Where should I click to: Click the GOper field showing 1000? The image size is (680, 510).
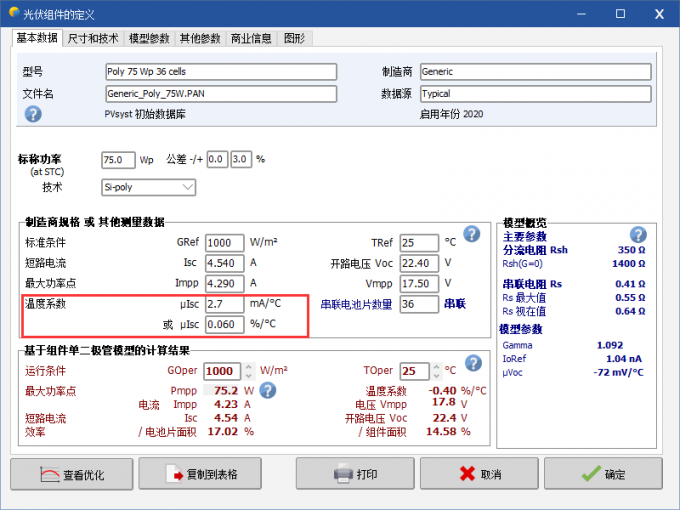click(222, 371)
